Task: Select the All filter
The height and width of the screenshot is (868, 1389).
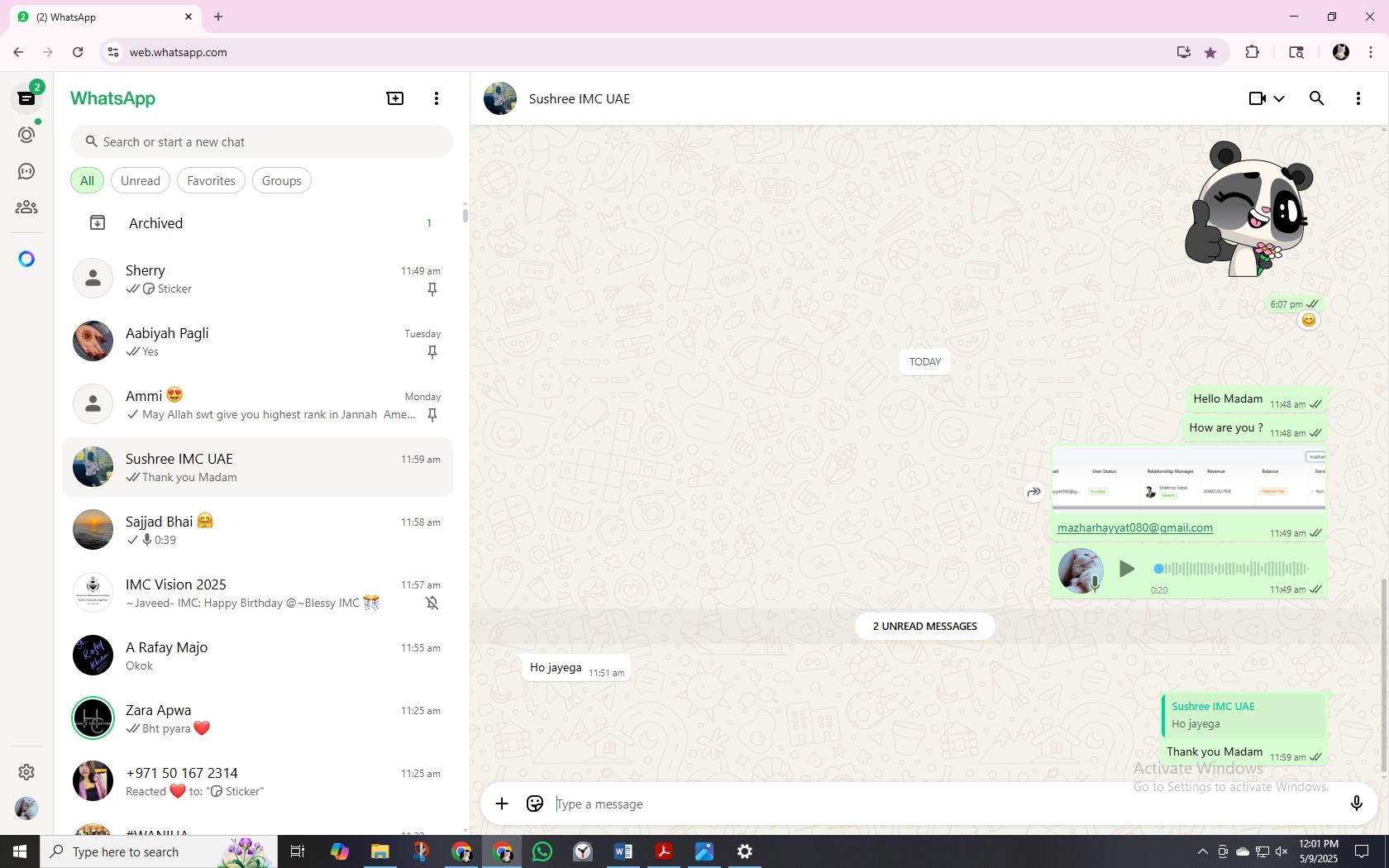Action: [87, 181]
